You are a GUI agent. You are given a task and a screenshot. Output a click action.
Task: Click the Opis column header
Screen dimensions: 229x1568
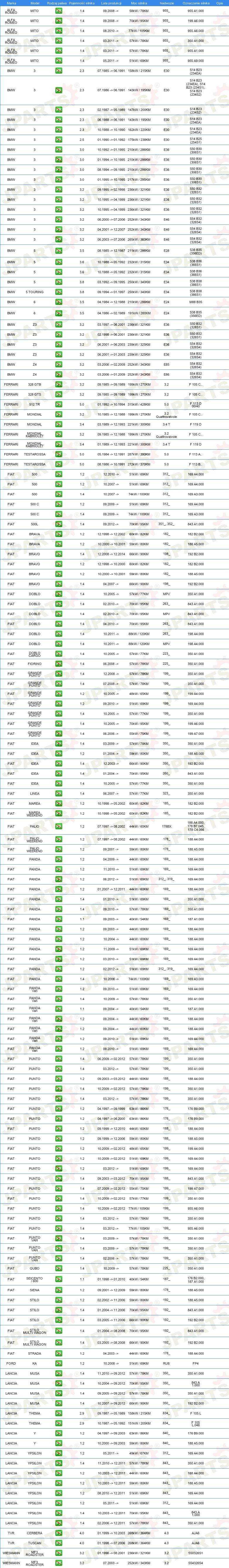[x=220, y=3]
